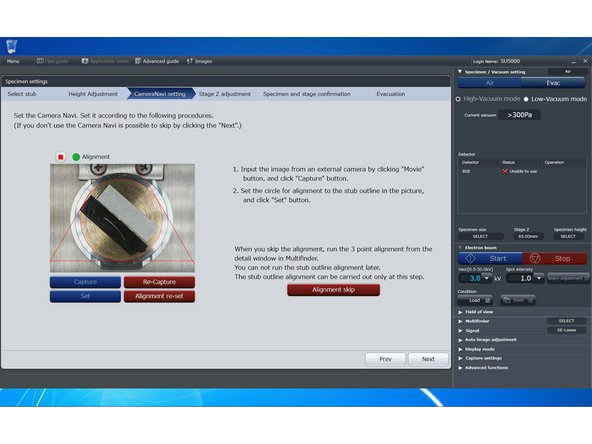
Task: Select the CameraNavi setting step
Action: click(x=160, y=94)
